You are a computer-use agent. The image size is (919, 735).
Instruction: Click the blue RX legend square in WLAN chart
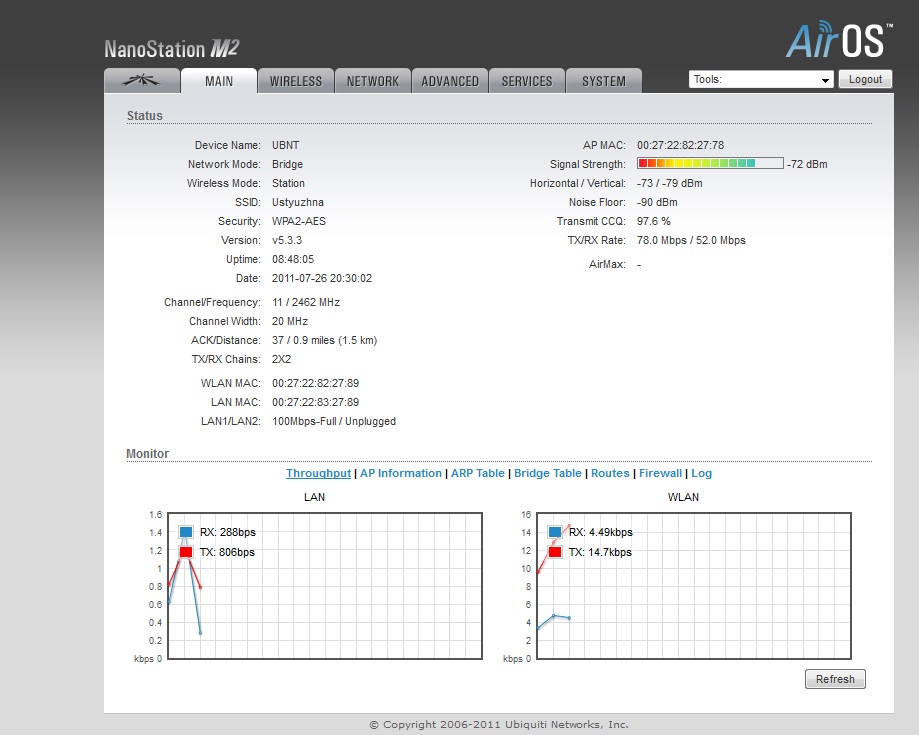[x=555, y=532]
